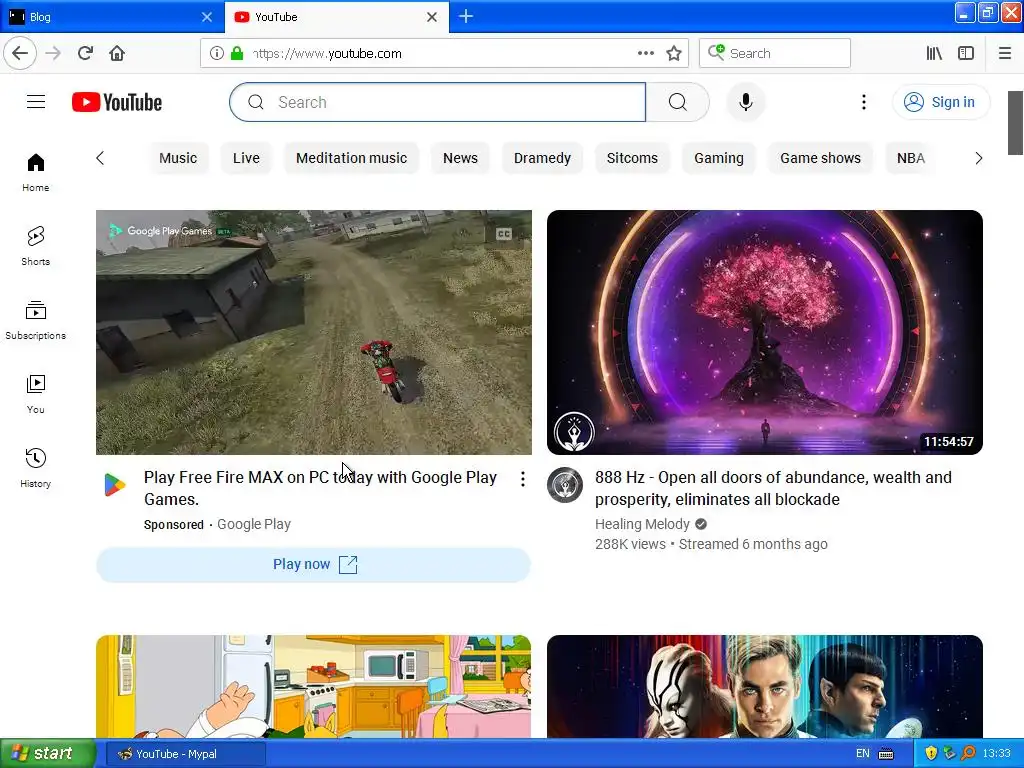Open Subscriptions in the sidebar
Viewport: 1024px width, 768px height.
tap(35, 320)
